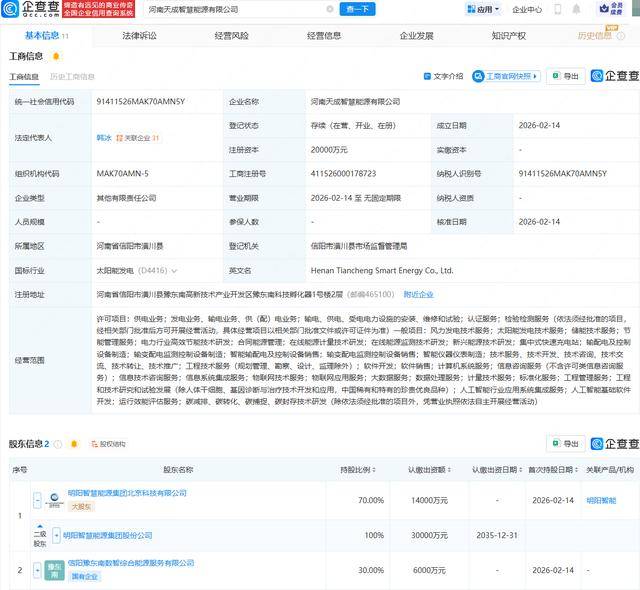Collapse the first shareholder's sub-shareholder row
The image size is (640, 590).
(37, 501)
